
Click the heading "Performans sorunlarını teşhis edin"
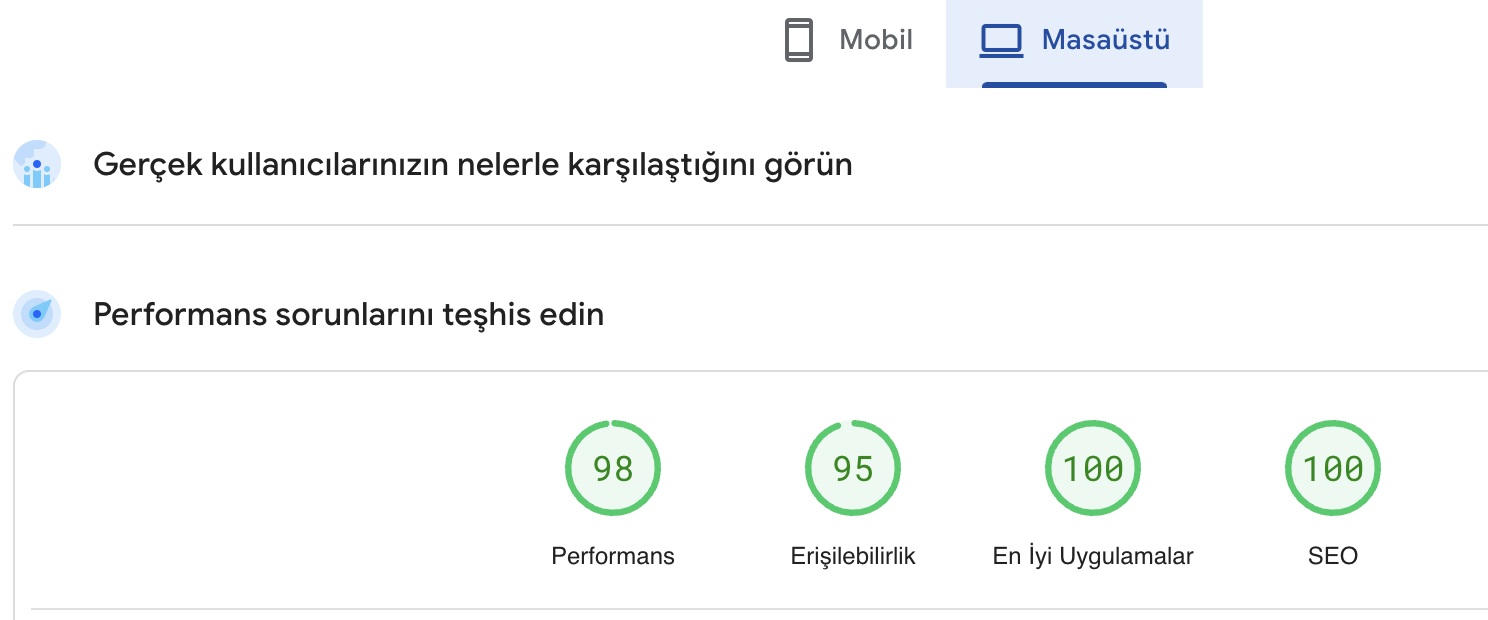point(348,315)
